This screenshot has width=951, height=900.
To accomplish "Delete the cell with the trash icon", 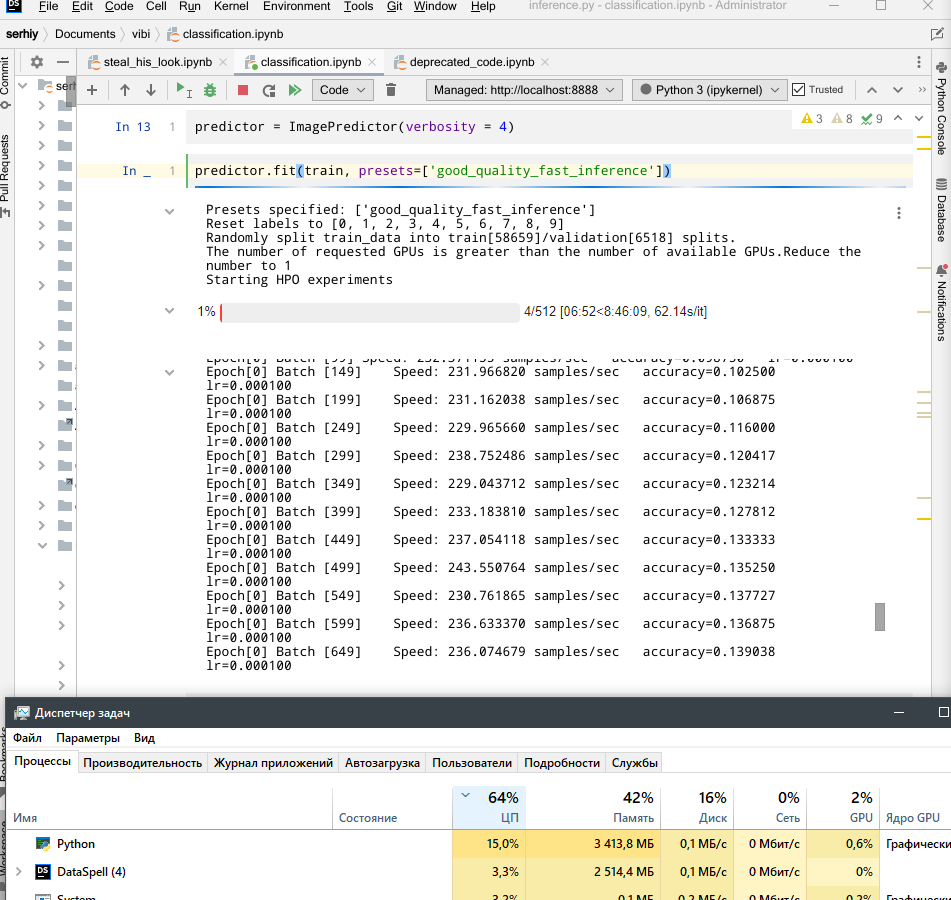I will pyautogui.click(x=391, y=90).
